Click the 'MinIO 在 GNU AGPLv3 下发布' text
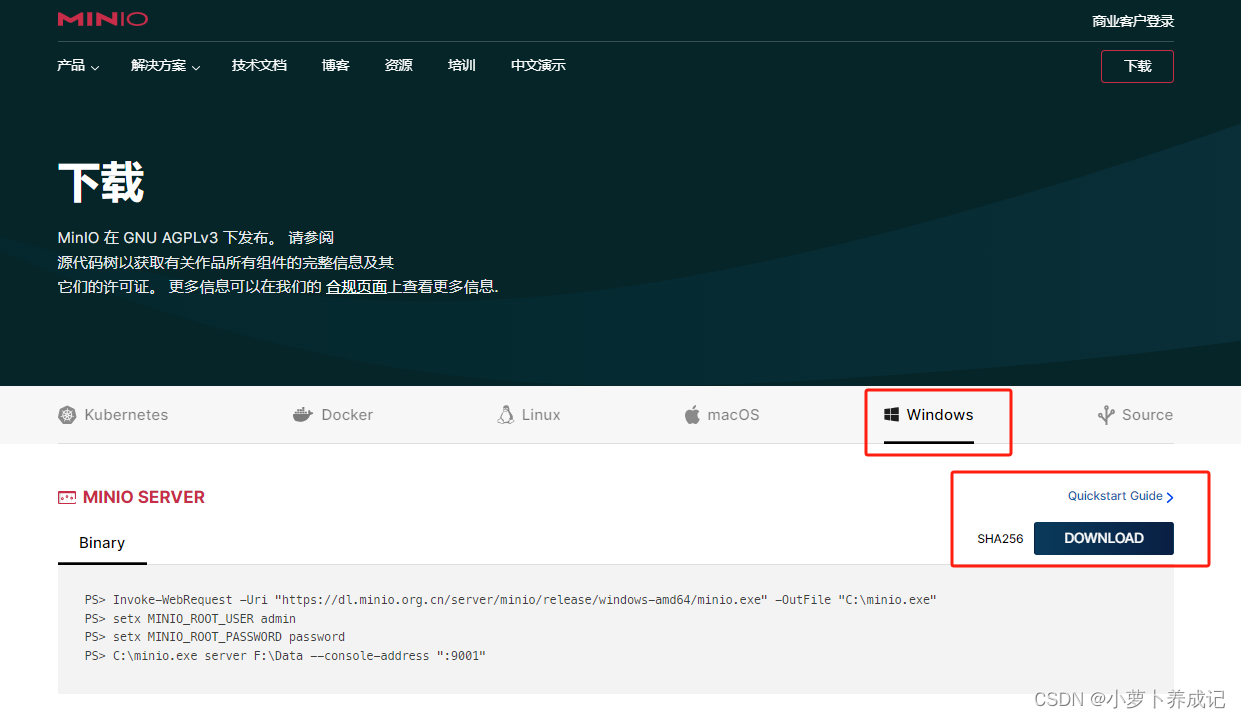Screen dimensions: 1241x718 click(x=166, y=238)
